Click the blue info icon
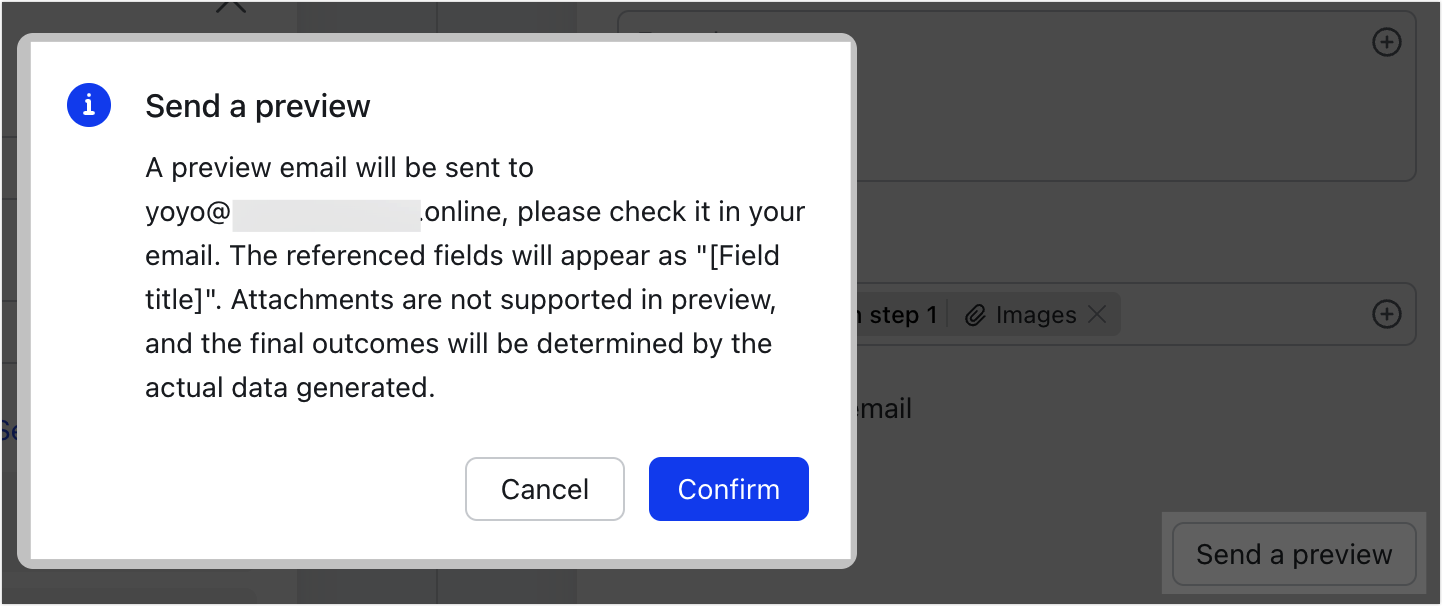 (89, 104)
